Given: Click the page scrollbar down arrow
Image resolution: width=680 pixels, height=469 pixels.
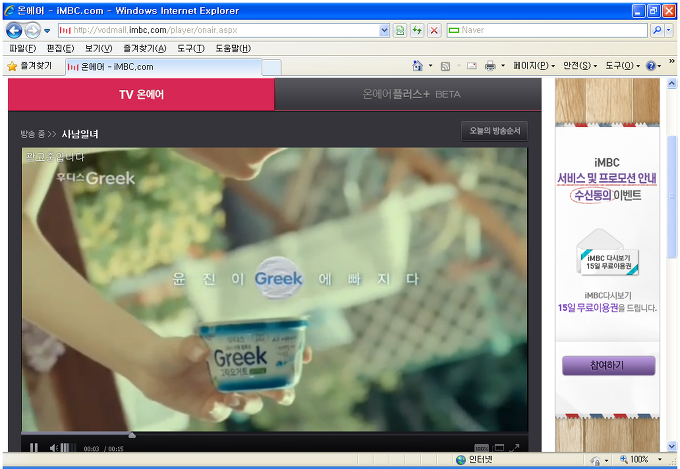Looking at the screenshot, I should click(x=672, y=446).
